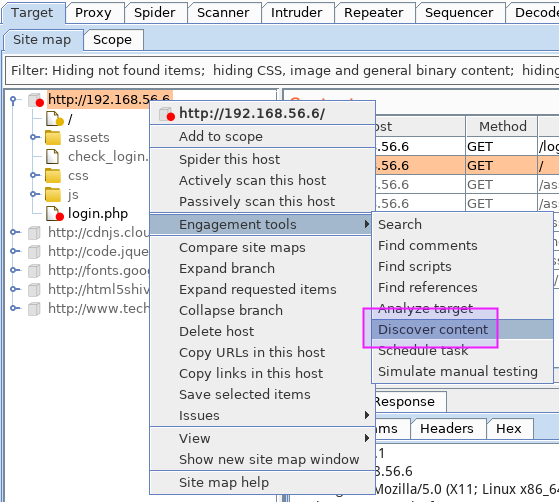This screenshot has height=502, width=559.
Task: Open the Intruder tab
Action: (297, 13)
